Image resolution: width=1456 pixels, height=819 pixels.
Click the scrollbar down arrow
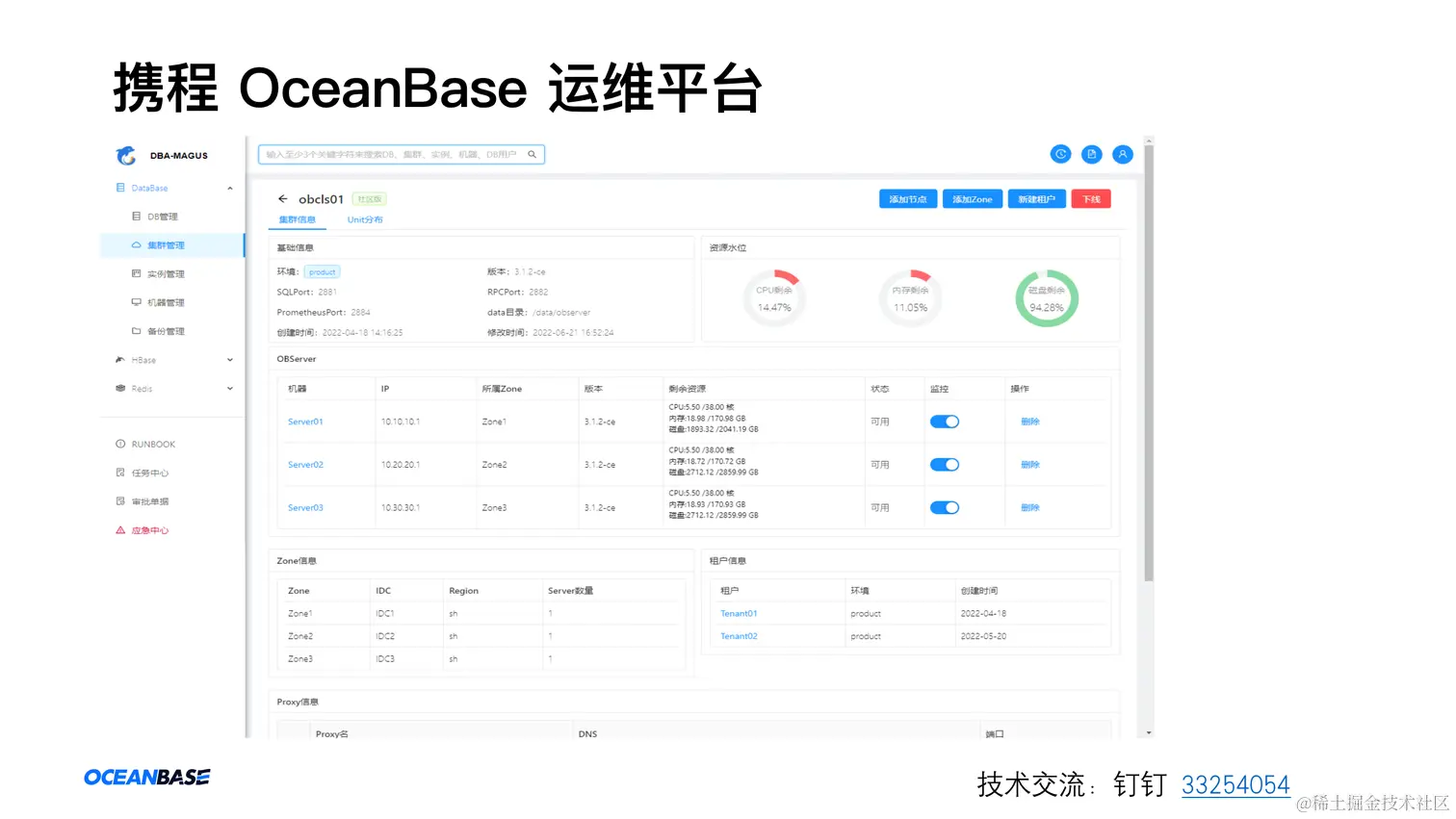[x=1149, y=733]
